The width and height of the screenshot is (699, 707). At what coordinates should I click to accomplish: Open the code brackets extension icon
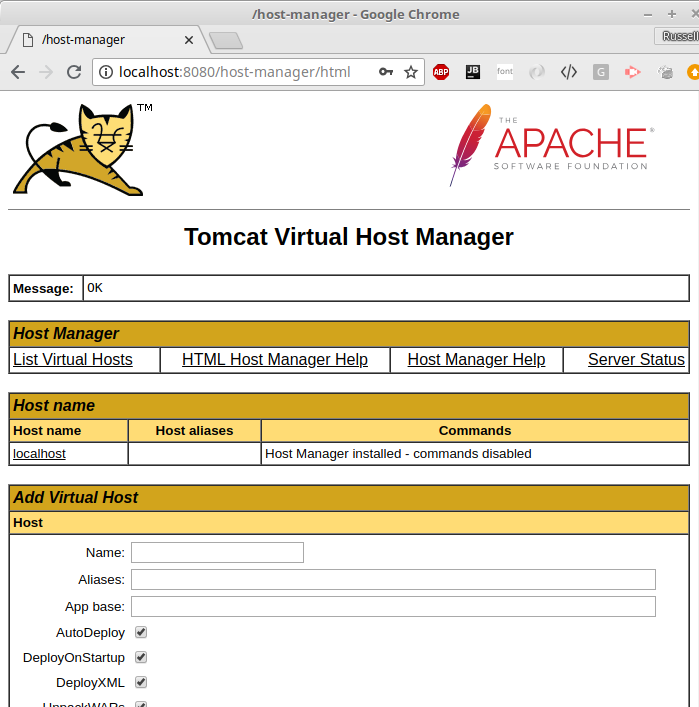coord(569,72)
